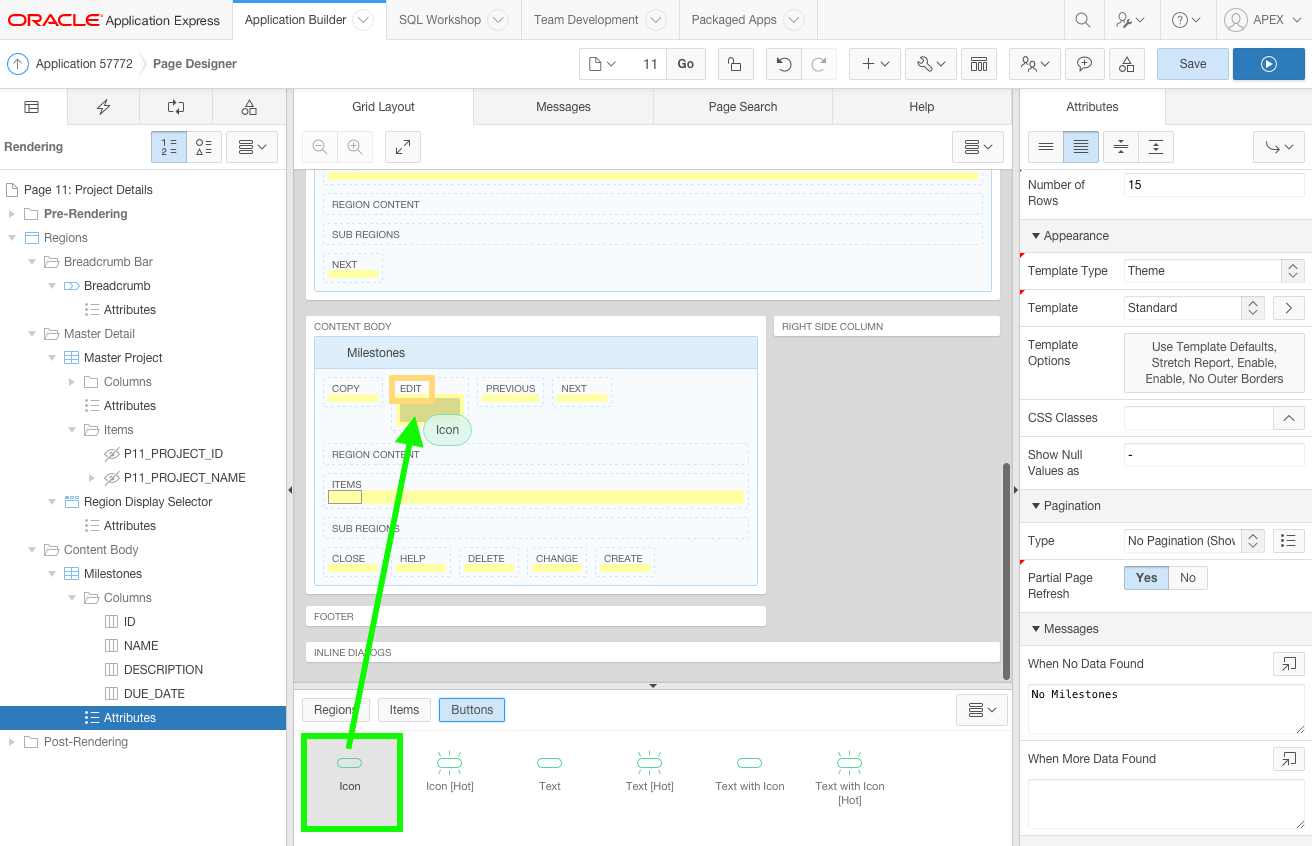Switch to the Help tab in the center pane
The width and height of the screenshot is (1312, 846).
tap(922, 107)
